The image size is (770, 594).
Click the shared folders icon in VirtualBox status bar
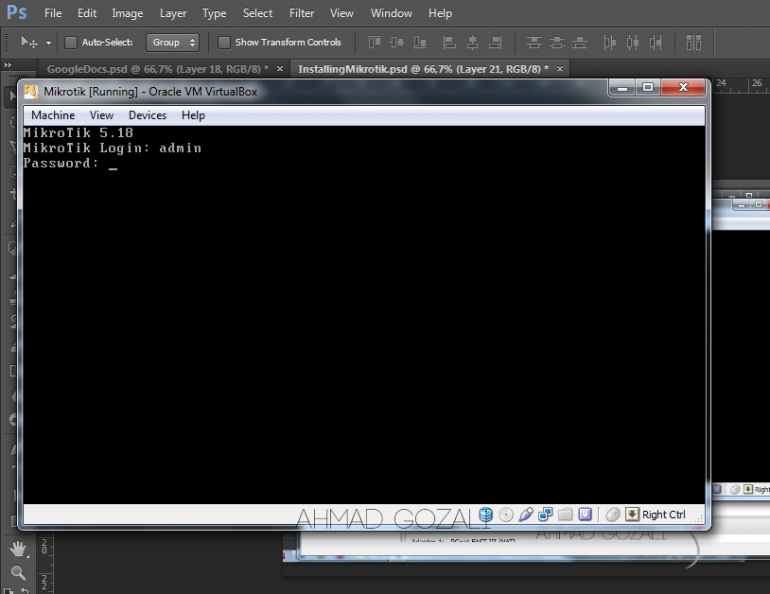(565, 515)
